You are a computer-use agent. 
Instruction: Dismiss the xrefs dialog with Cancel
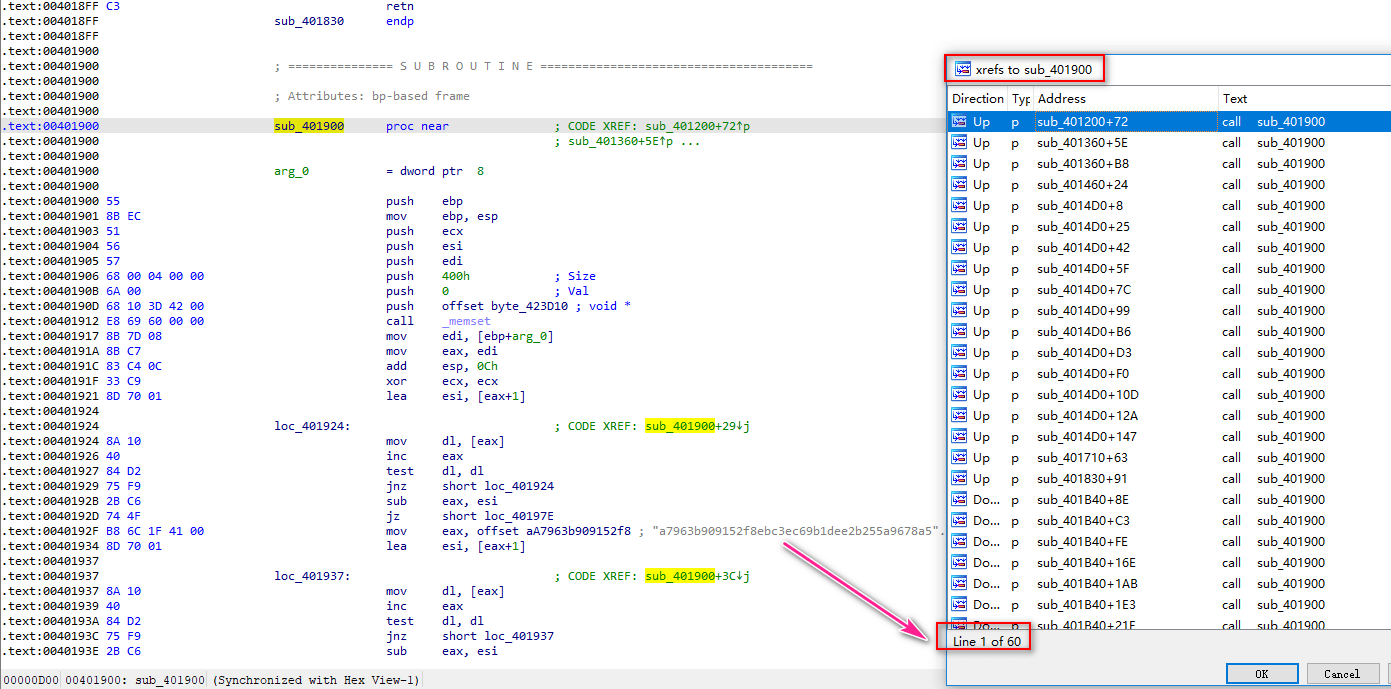click(1342, 674)
